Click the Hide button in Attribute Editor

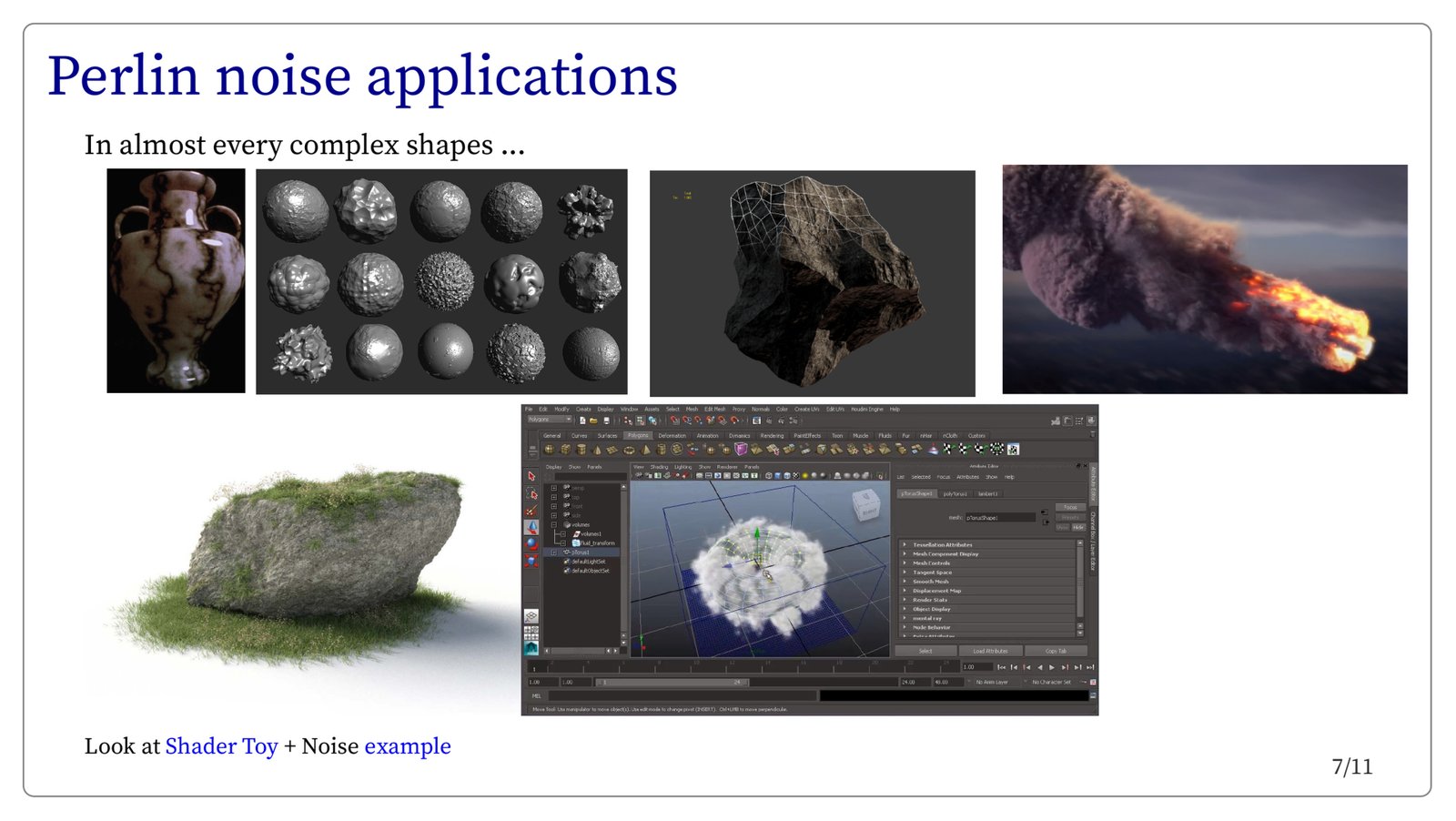pos(1078,527)
